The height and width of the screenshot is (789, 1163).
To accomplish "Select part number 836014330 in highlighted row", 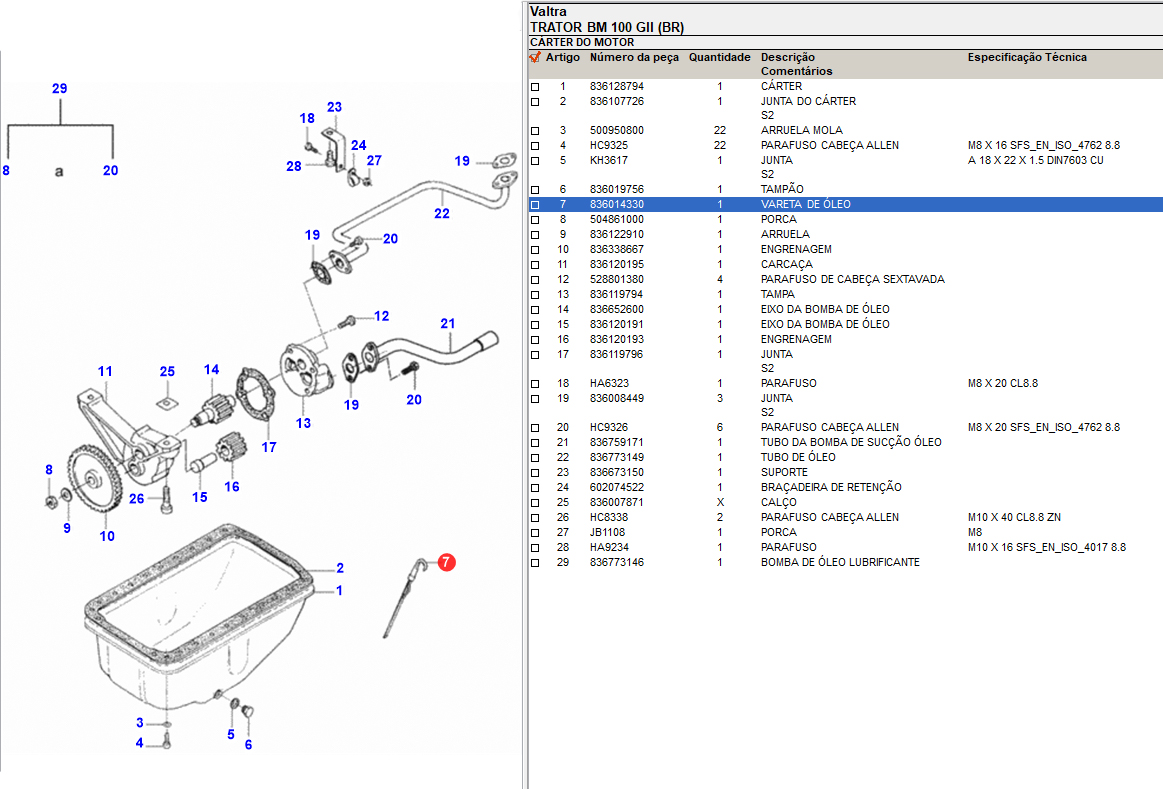I will pos(617,205).
